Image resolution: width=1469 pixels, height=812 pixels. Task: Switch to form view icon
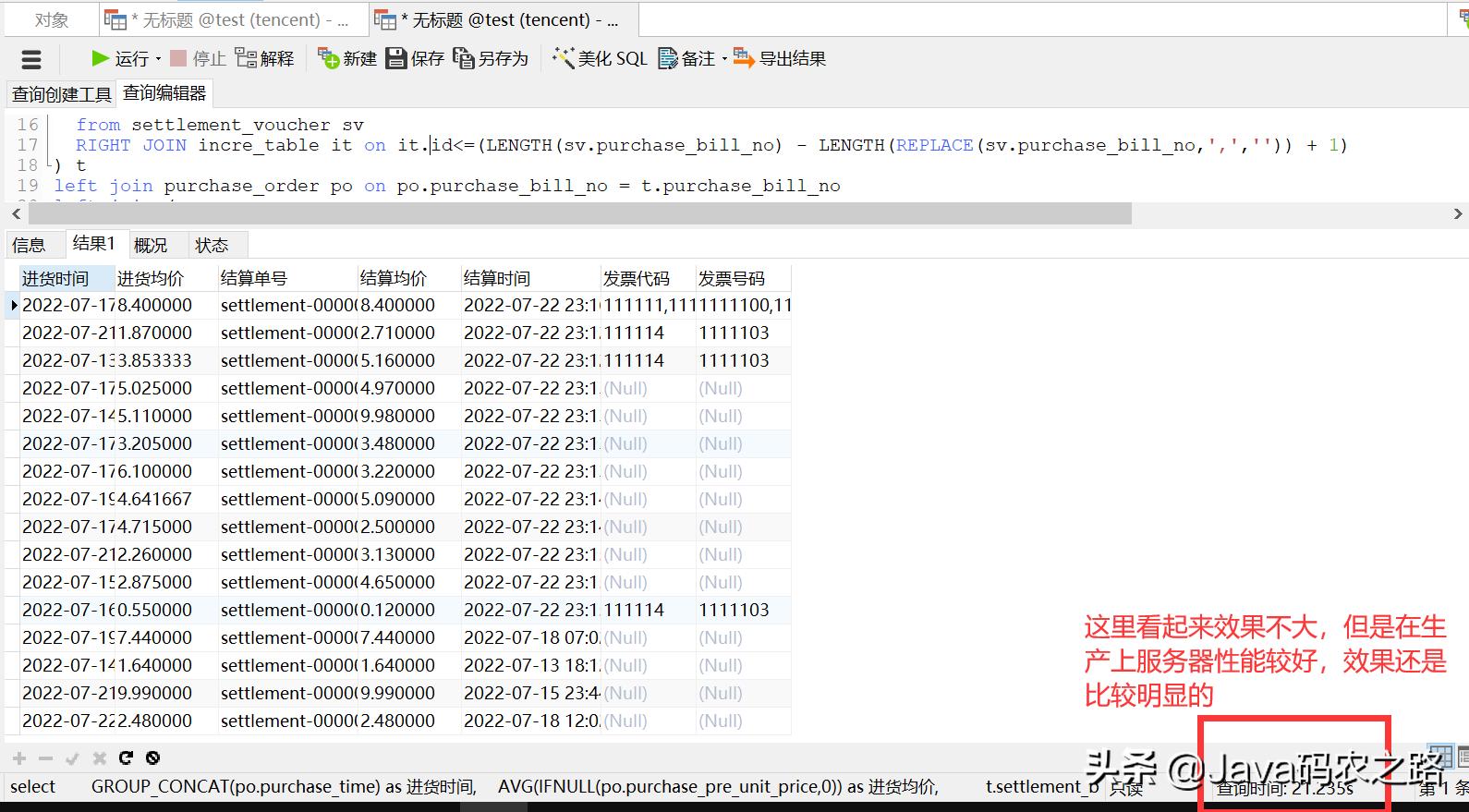point(1462,756)
